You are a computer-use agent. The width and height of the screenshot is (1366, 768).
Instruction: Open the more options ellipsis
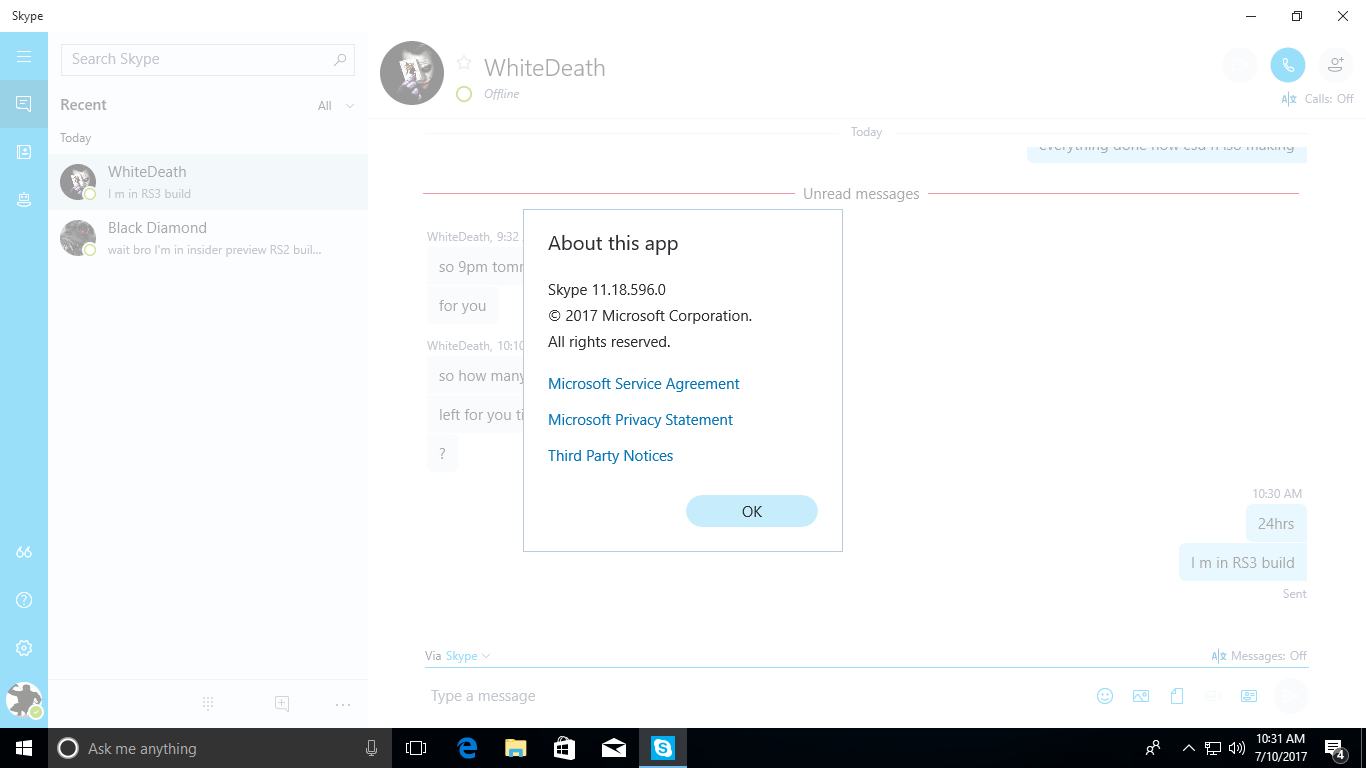coord(343,704)
